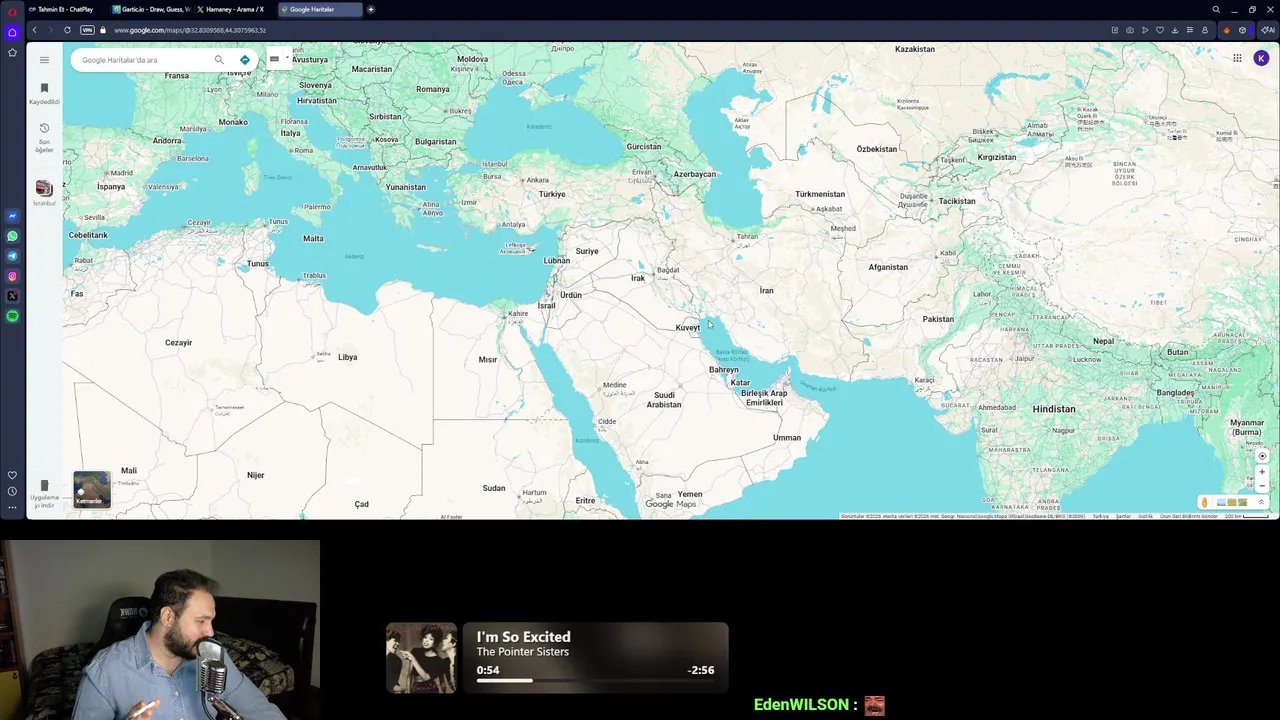Open easy setup sliders icon
The image size is (1280, 720).
pos(1190,30)
